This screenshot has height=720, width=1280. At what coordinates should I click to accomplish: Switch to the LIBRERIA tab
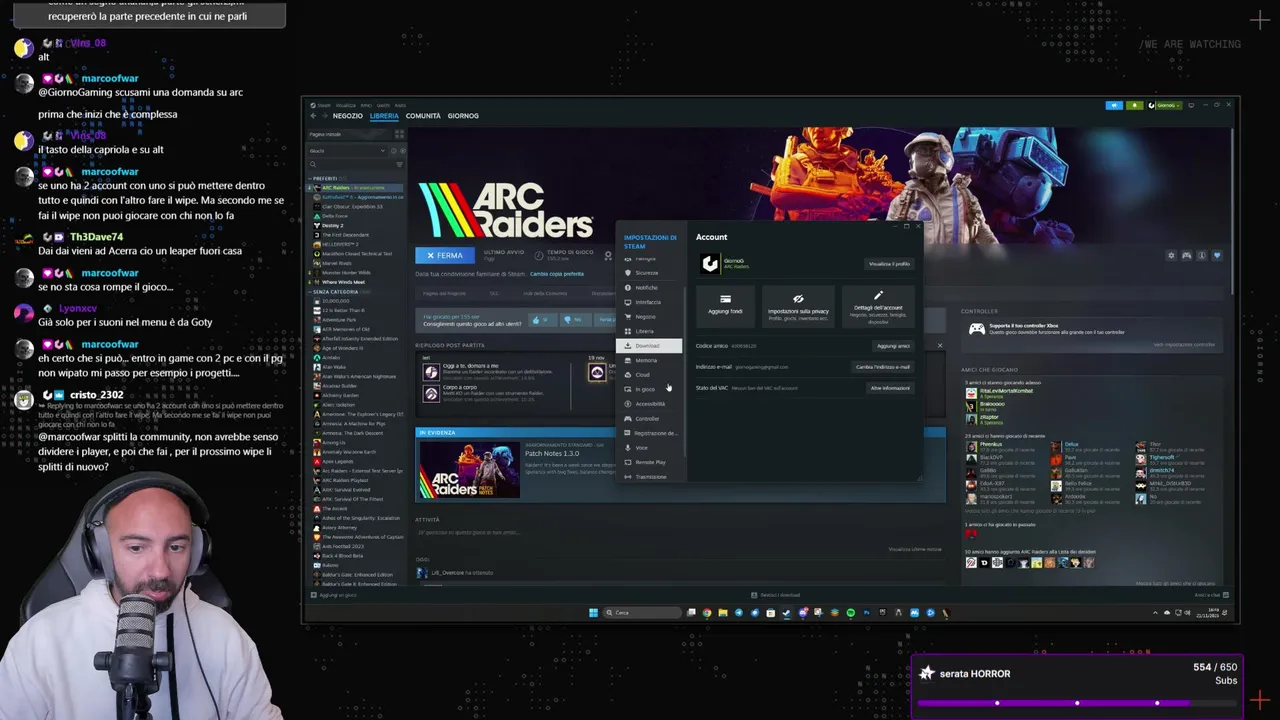384,116
